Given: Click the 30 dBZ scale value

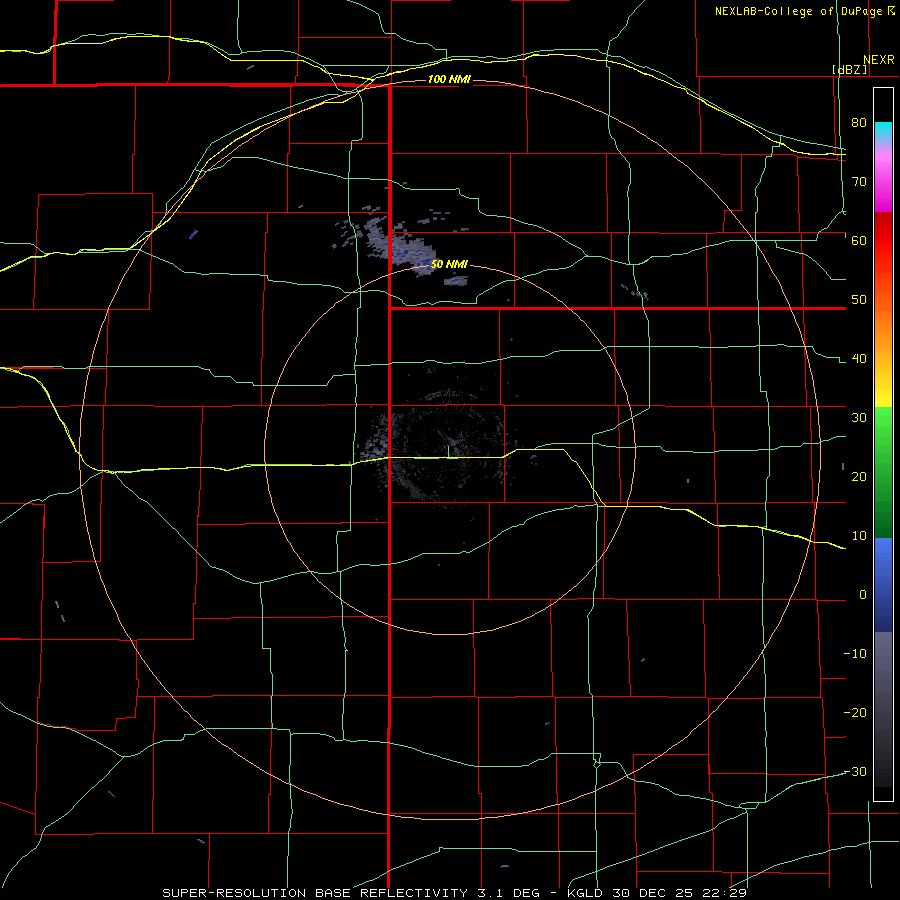Looking at the screenshot, I should [859, 418].
